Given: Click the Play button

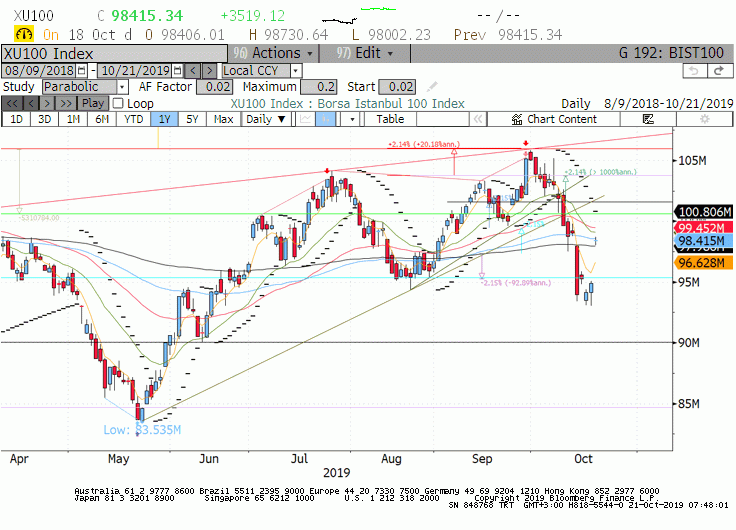Looking at the screenshot, I should 92,103.
